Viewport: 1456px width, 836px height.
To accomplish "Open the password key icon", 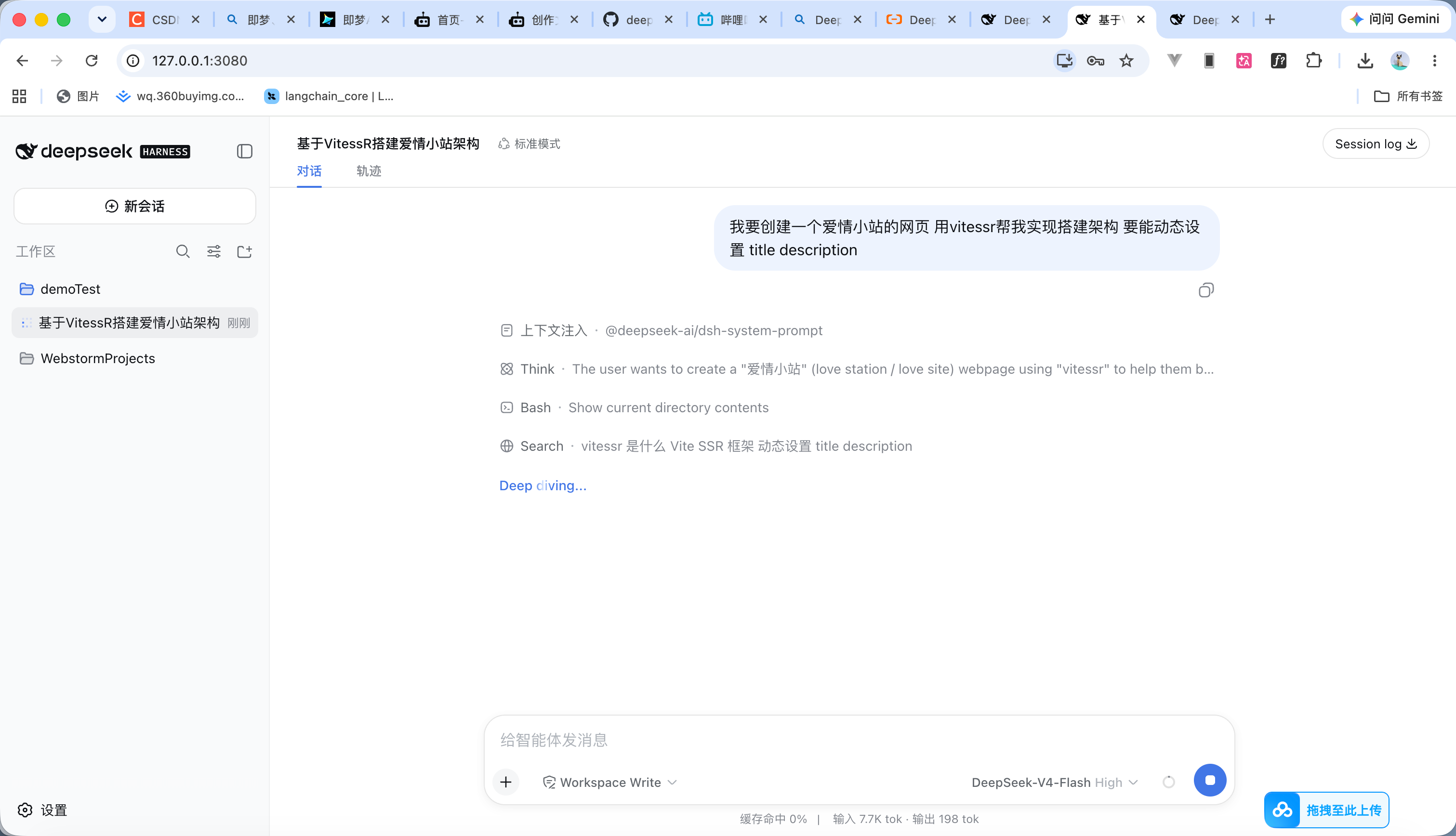I will [1095, 60].
